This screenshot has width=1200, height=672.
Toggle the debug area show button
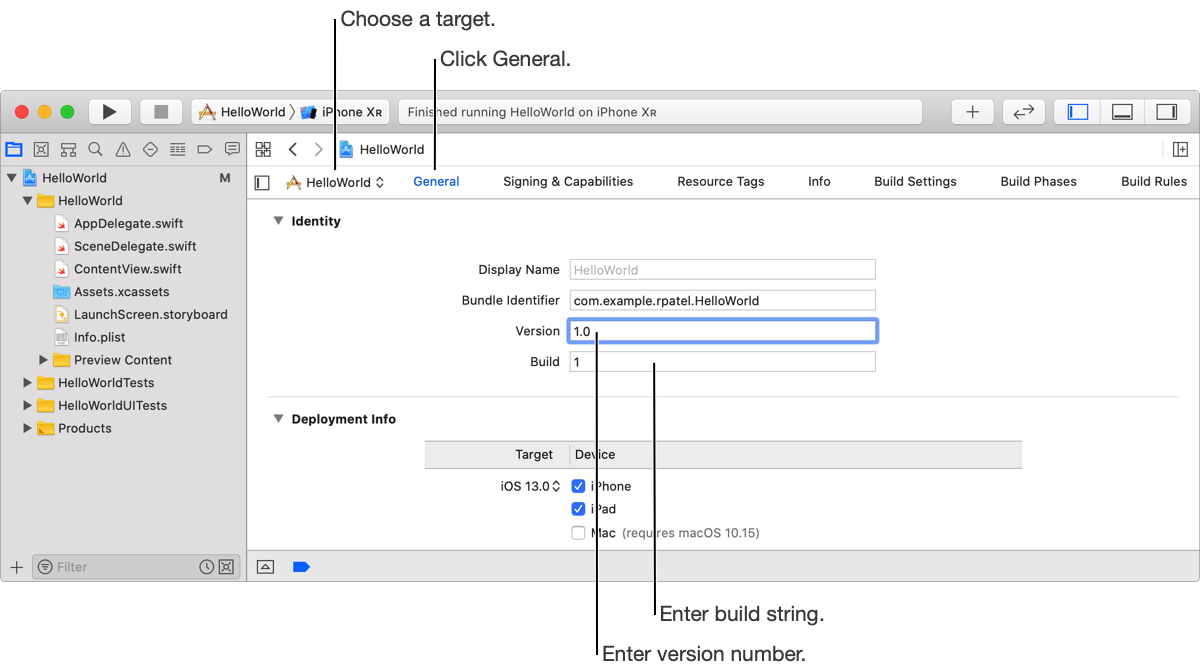point(265,567)
